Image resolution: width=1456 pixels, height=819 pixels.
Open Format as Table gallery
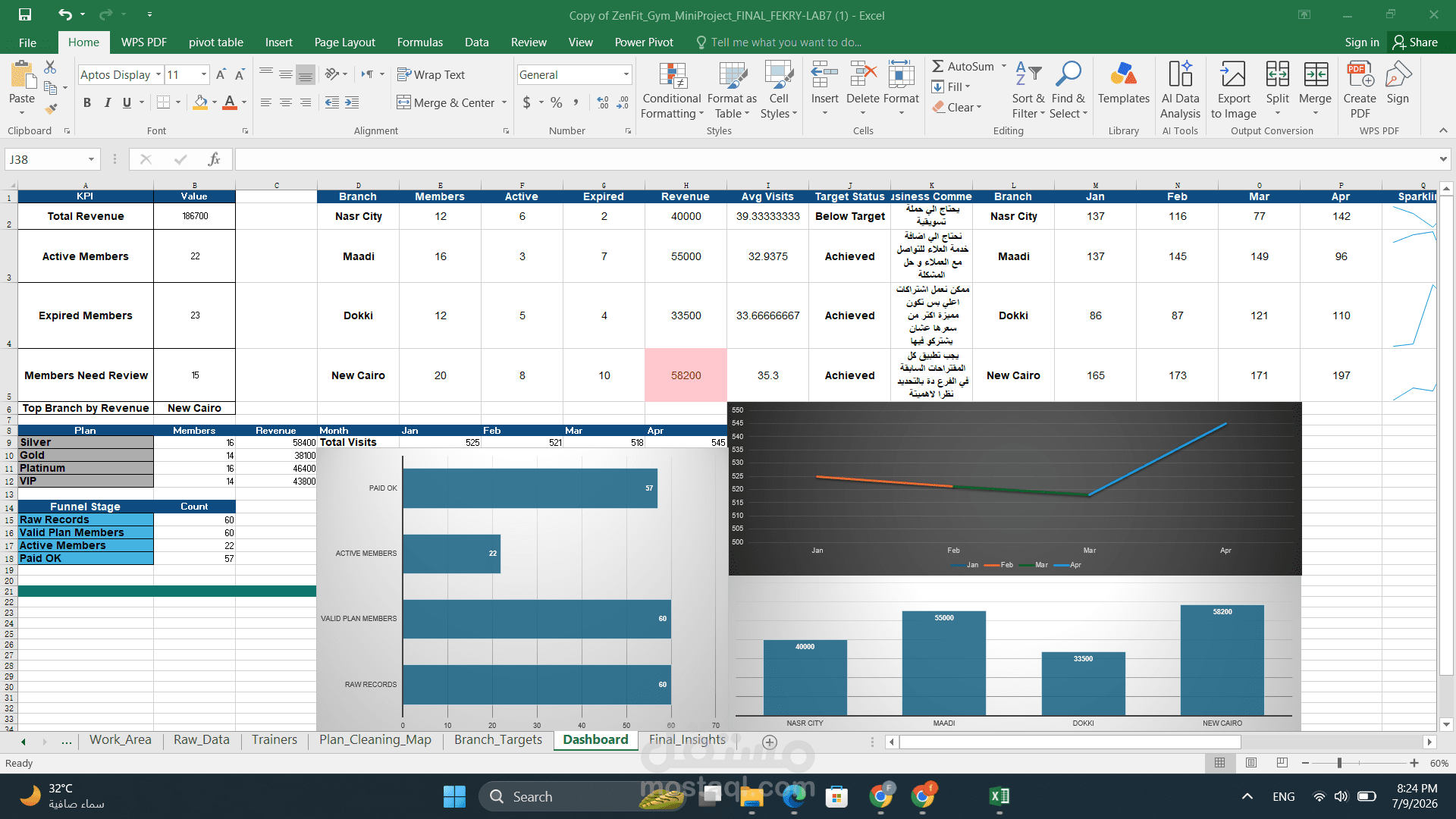[x=732, y=90]
